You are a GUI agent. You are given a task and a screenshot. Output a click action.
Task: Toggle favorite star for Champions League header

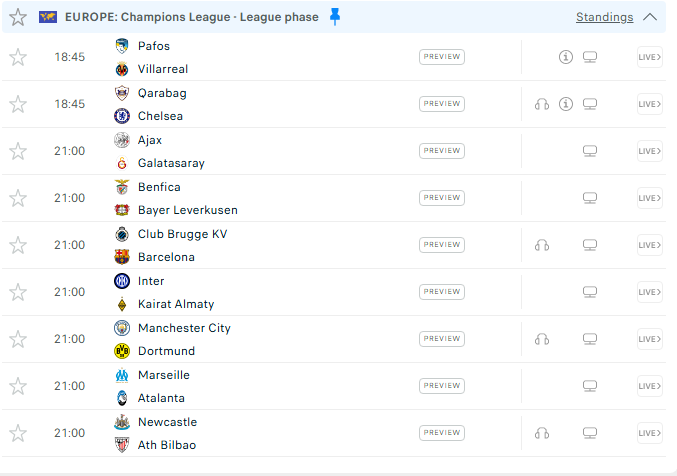(18, 17)
